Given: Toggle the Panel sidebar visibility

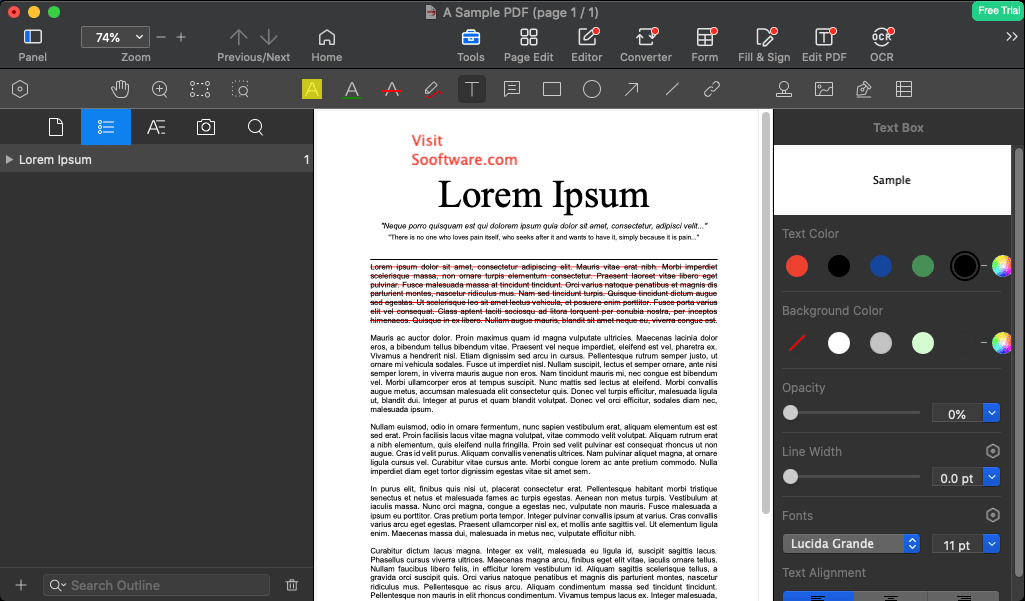Looking at the screenshot, I should click(33, 44).
